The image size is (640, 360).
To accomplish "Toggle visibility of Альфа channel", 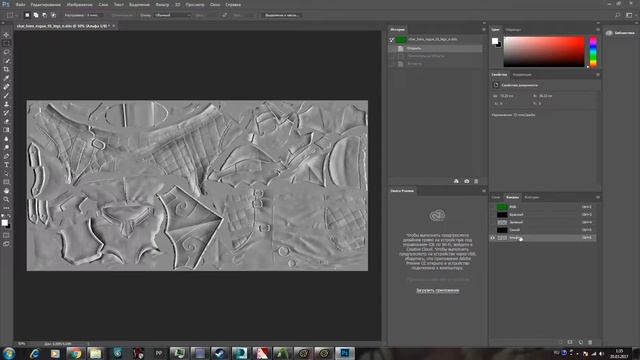I will coord(493,238).
